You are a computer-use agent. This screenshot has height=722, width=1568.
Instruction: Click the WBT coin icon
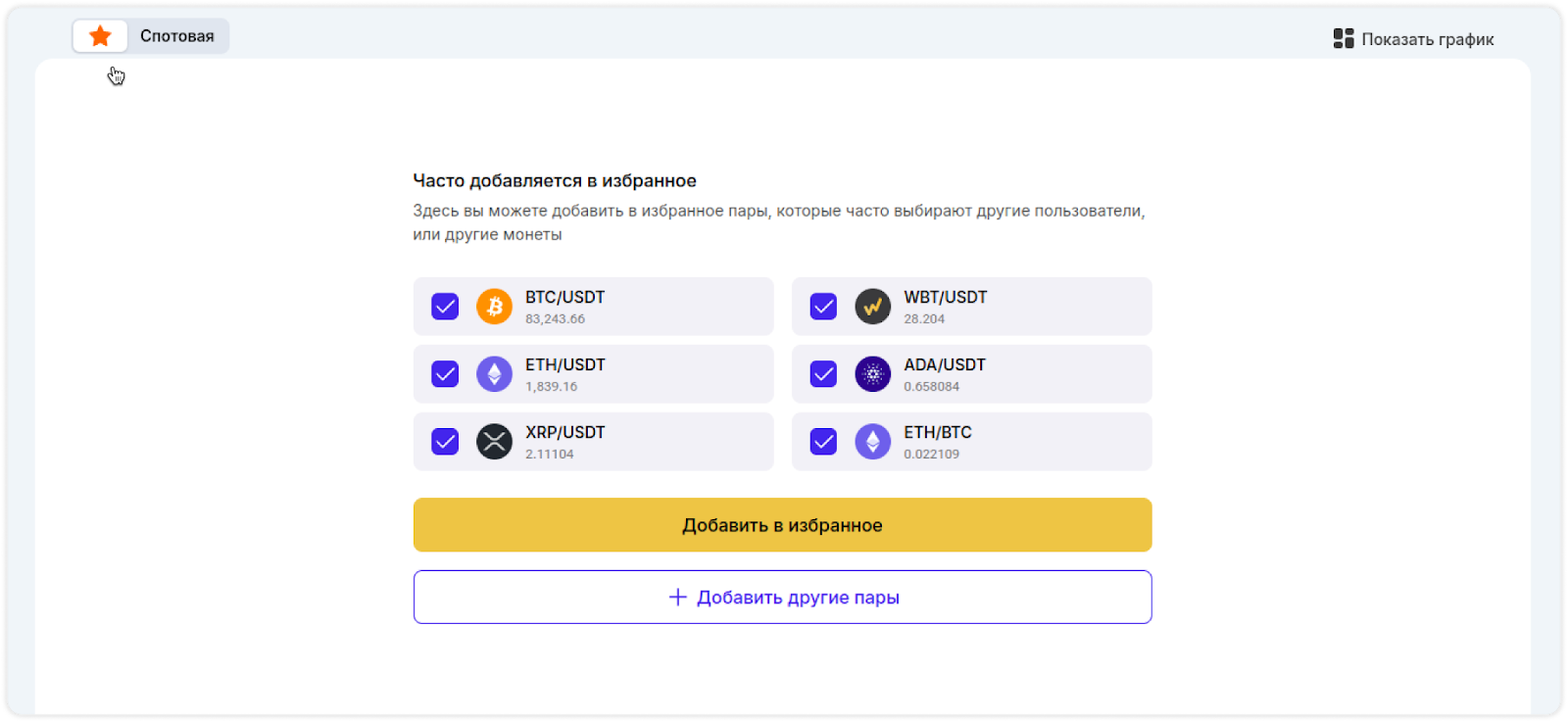[x=872, y=307]
